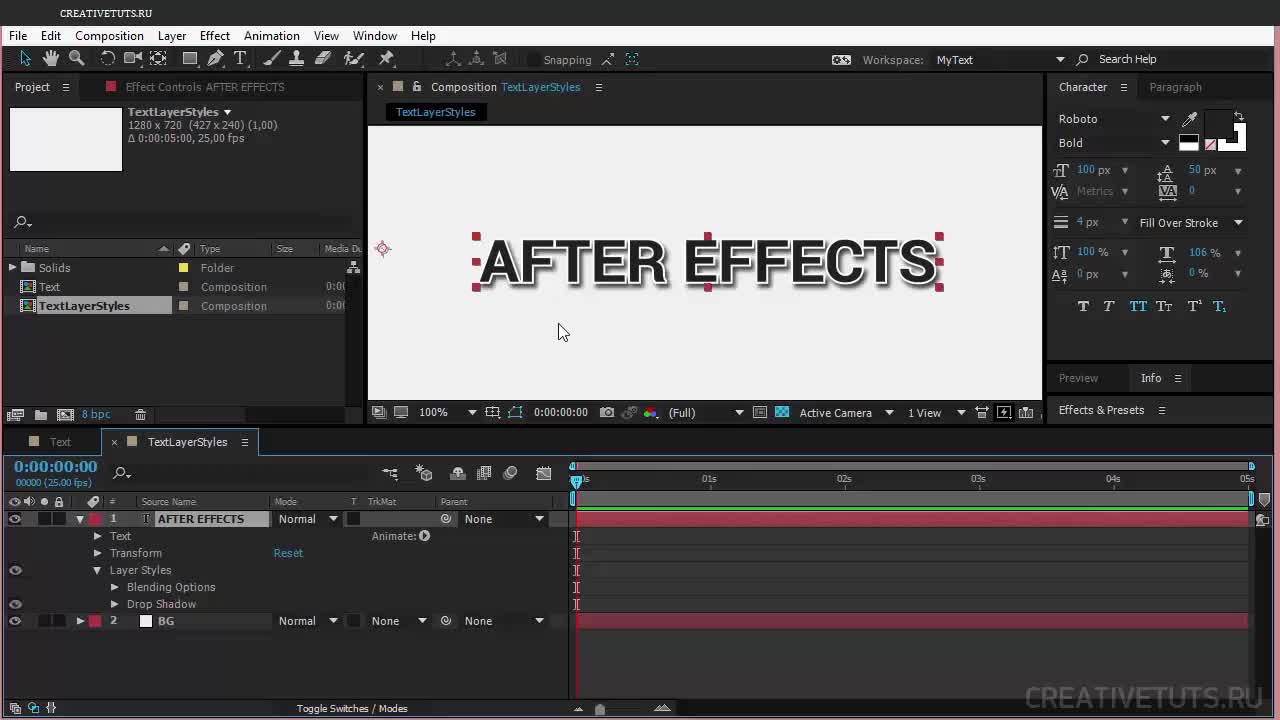Open Composition Mini-Flowchart in timeline
The image size is (1280, 720).
click(390, 473)
